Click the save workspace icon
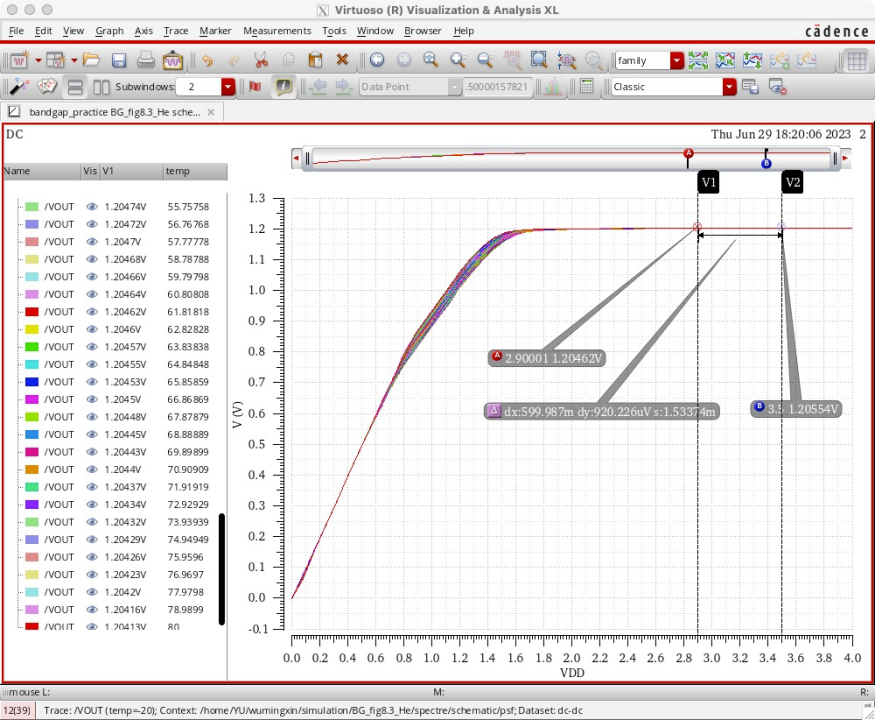 click(x=751, y=87)
